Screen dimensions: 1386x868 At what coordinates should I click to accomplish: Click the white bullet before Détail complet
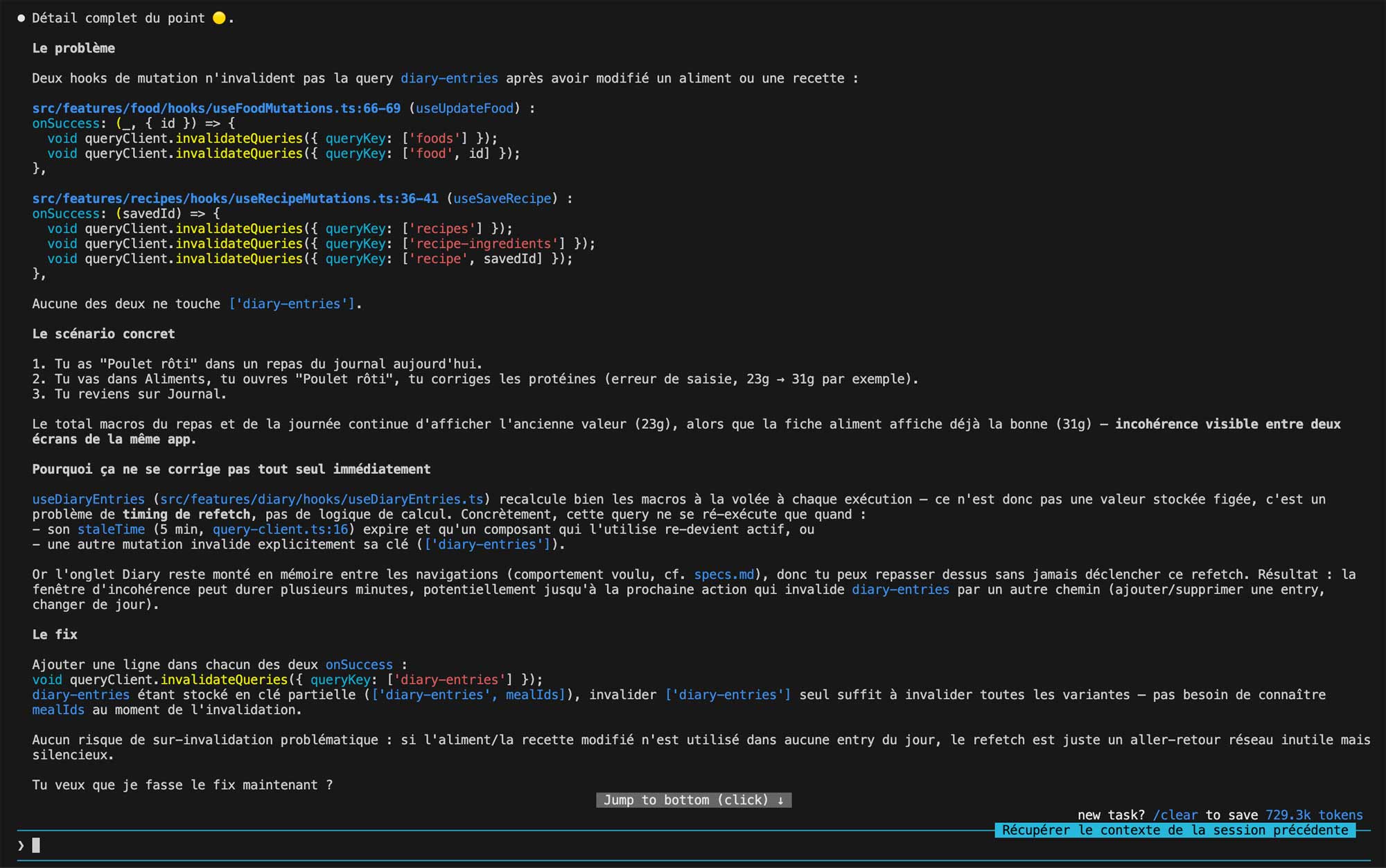21,18
